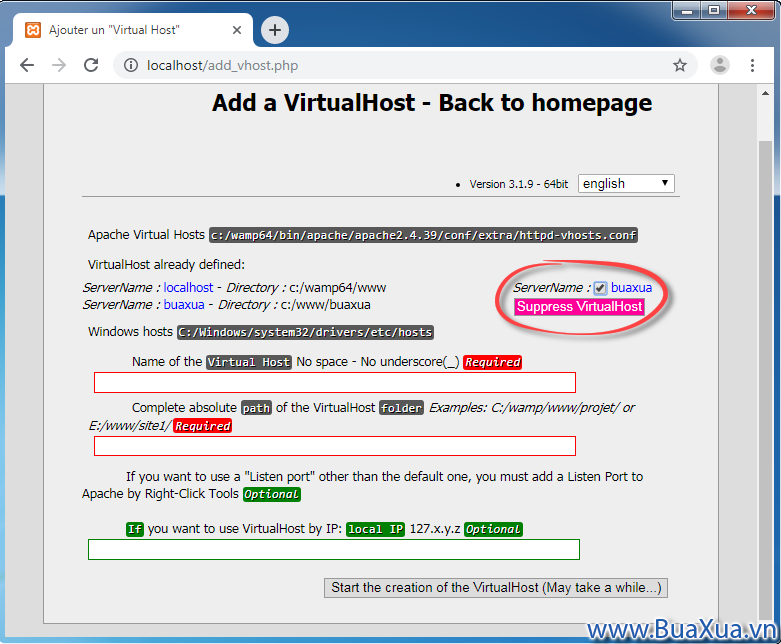Open Chrome's three-dot menu
This screenshot has width=781, height=644.
[752, 65]
